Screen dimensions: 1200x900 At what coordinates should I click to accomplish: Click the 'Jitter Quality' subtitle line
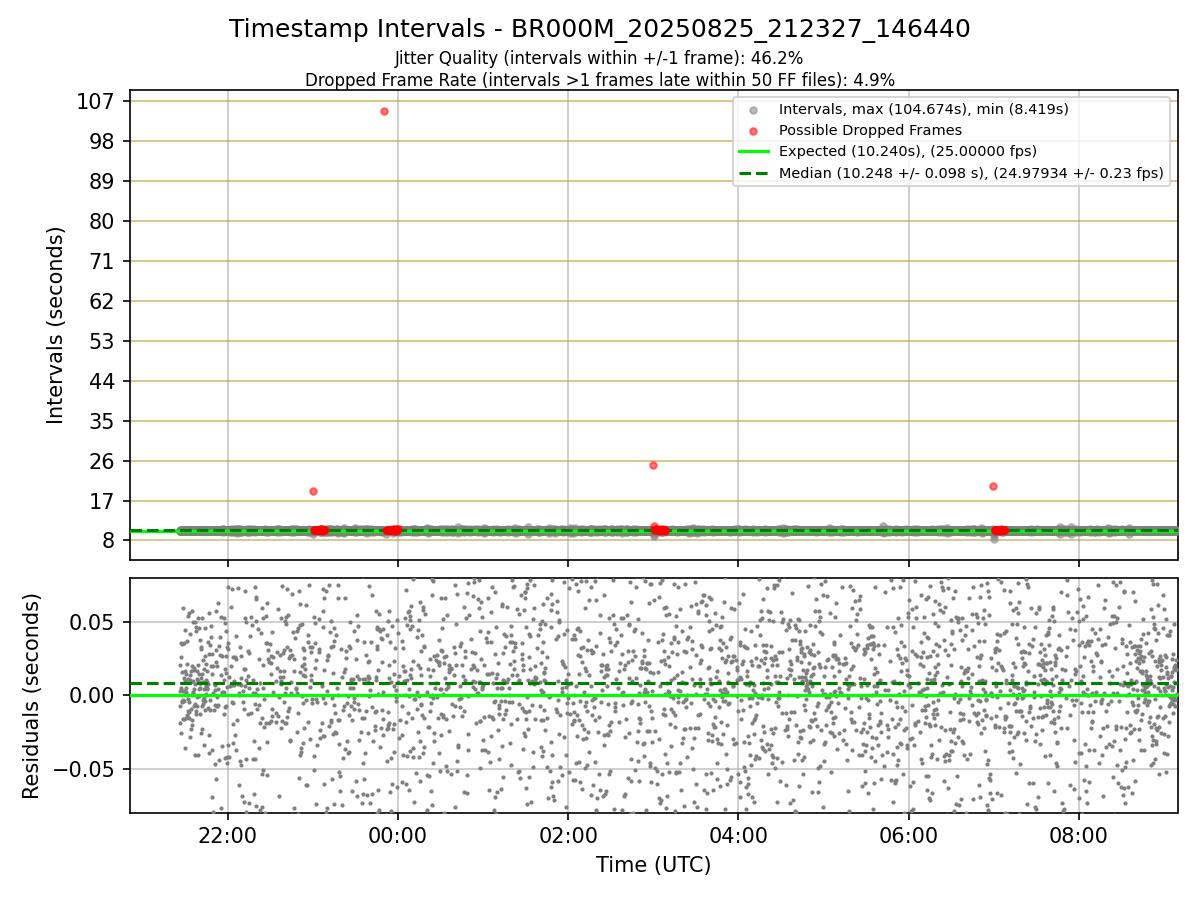point(599,58)
